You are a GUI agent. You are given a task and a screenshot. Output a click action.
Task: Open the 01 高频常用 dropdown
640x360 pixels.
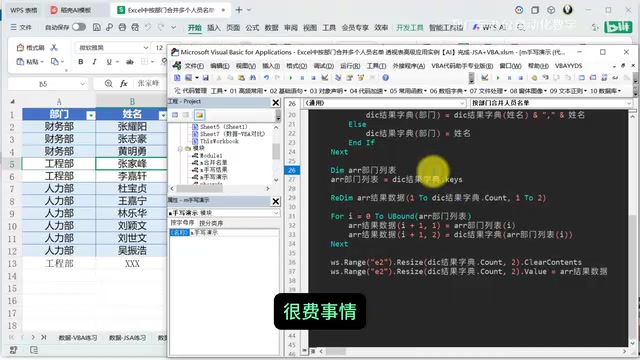248,91
